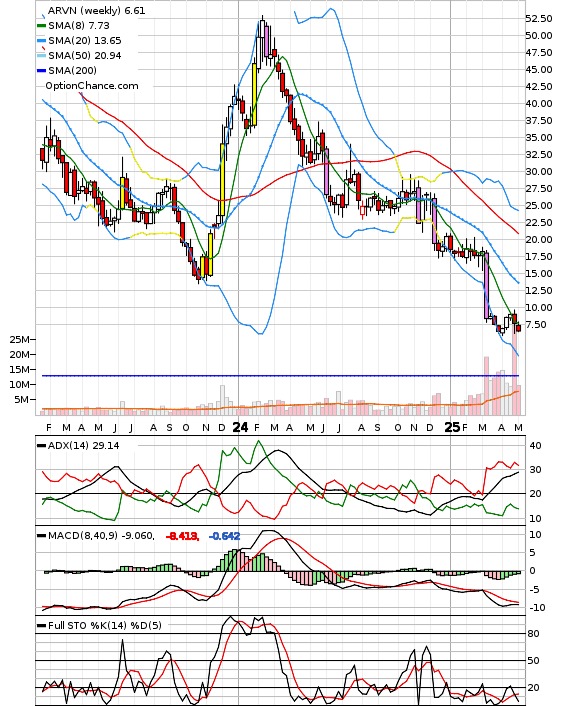Click the red -8.413 MACD signal value
Viewport: 566px width, 706px height.
coord(182,536)
